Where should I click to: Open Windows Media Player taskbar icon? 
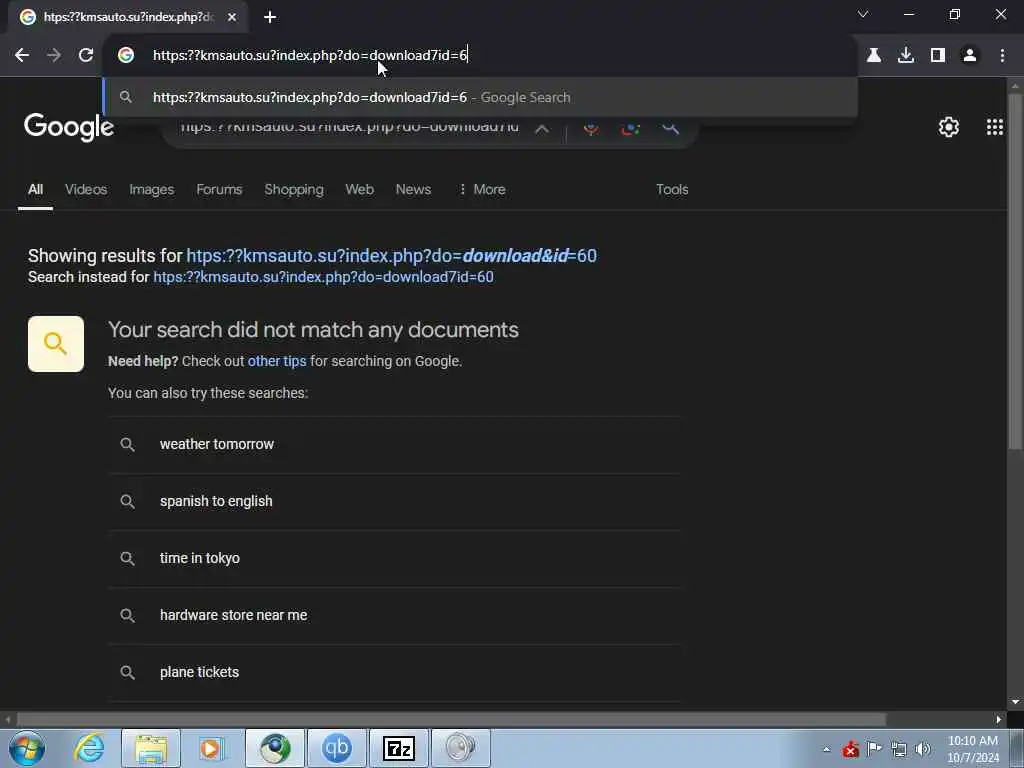tap(211, 748)
